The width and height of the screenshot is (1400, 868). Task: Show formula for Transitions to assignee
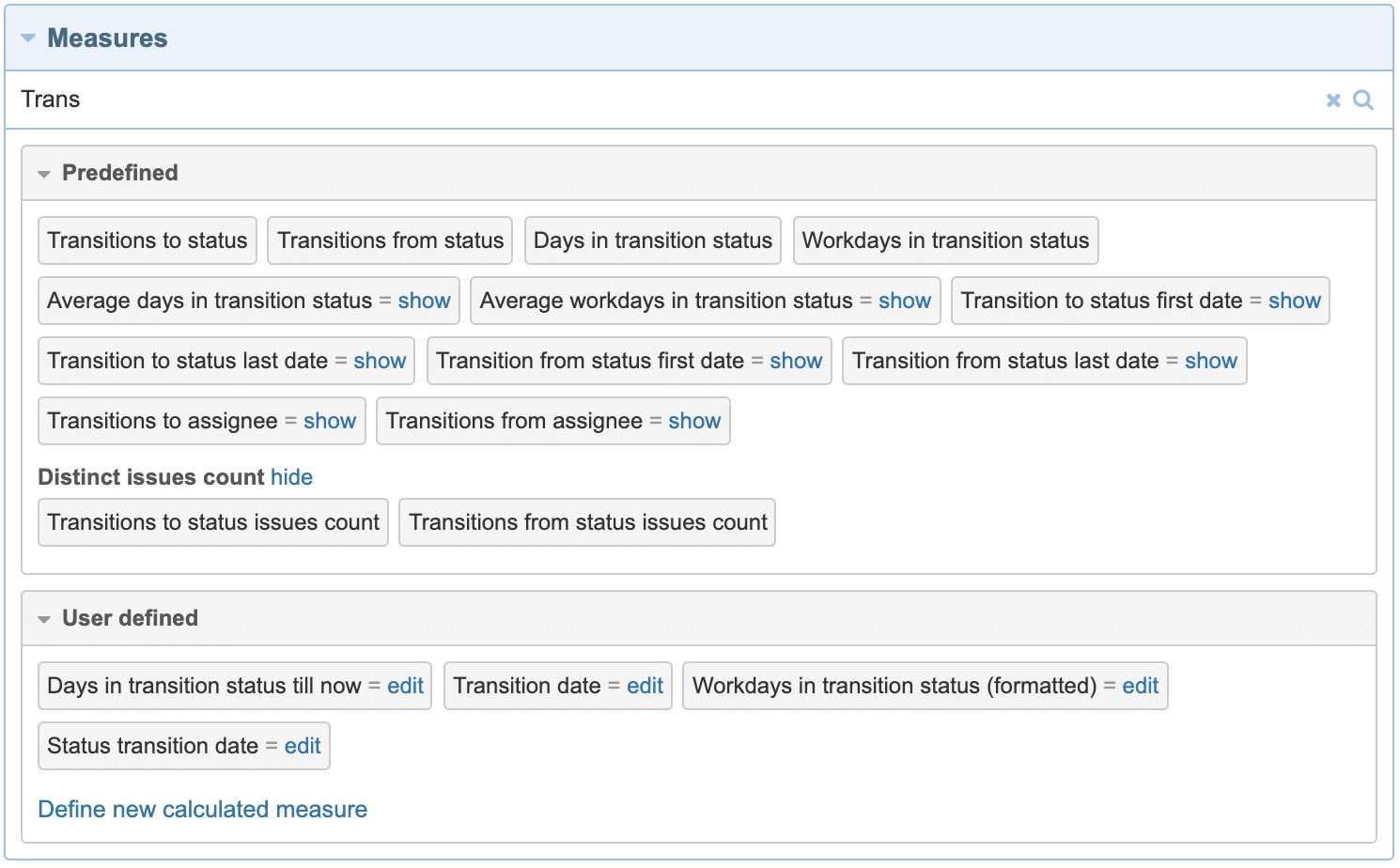point(330,421)
